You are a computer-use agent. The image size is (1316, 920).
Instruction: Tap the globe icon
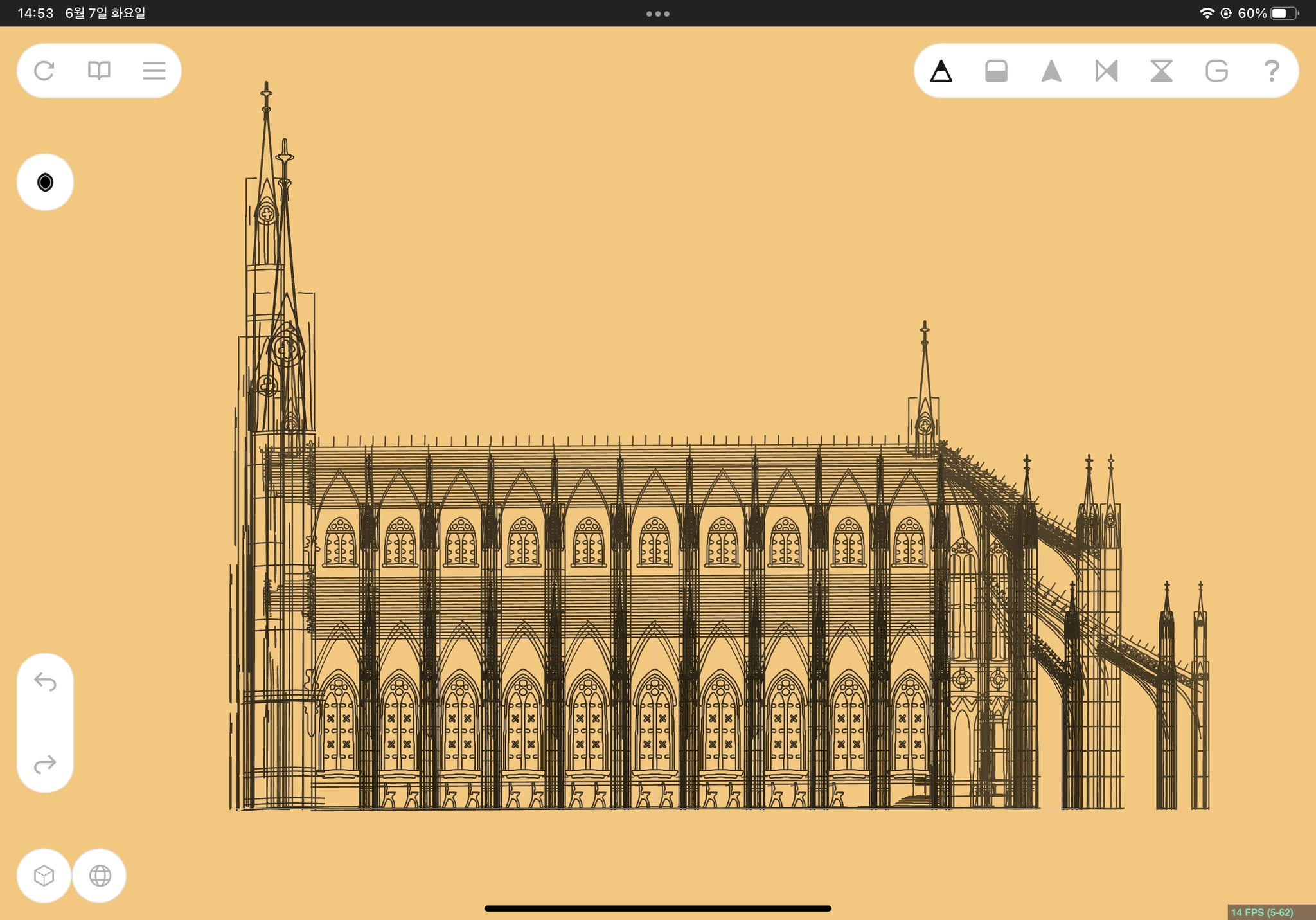pos(100,876)
